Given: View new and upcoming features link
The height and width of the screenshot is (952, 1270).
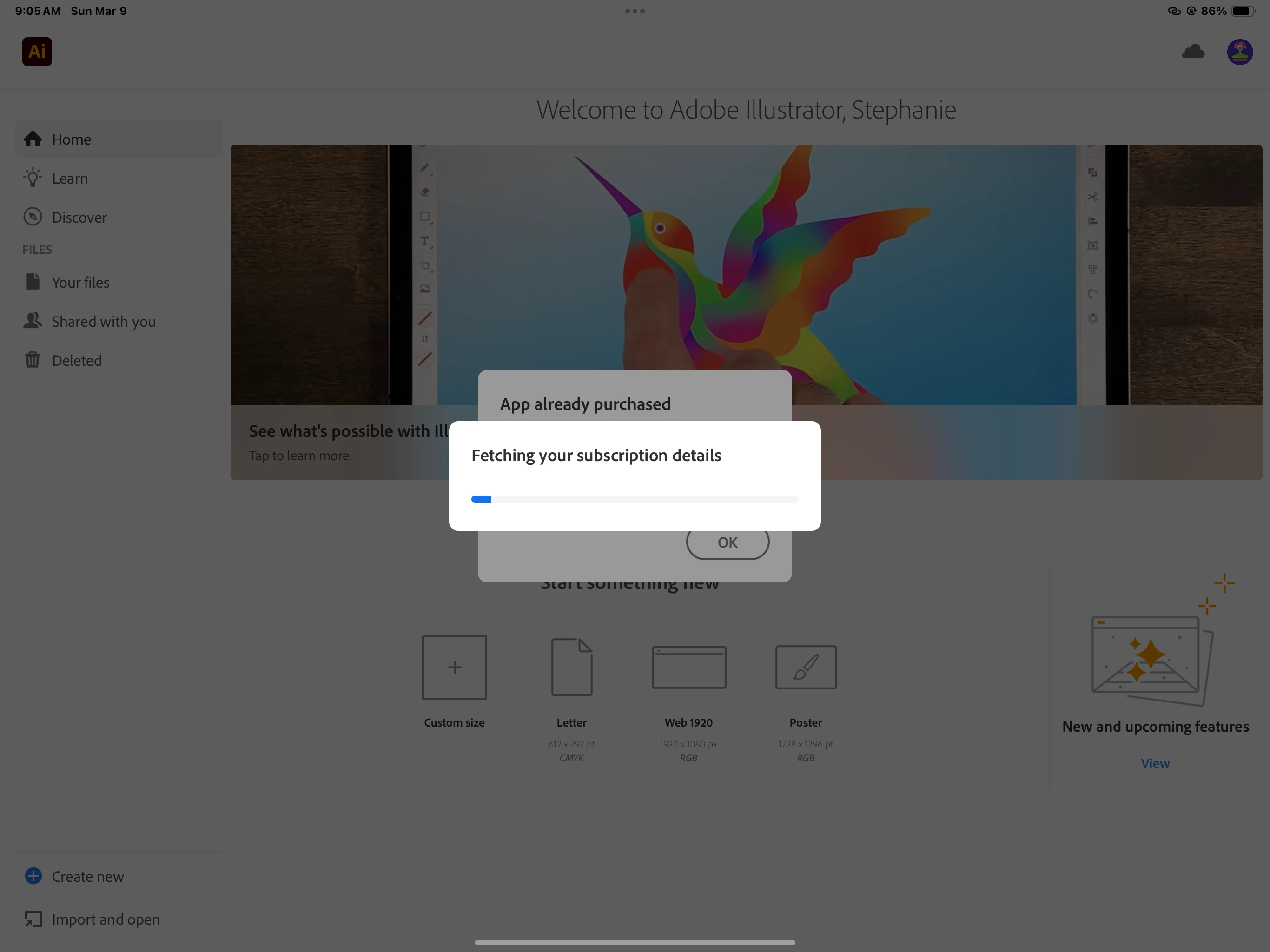Looking at the screenshot, I should coord(1155,763).
